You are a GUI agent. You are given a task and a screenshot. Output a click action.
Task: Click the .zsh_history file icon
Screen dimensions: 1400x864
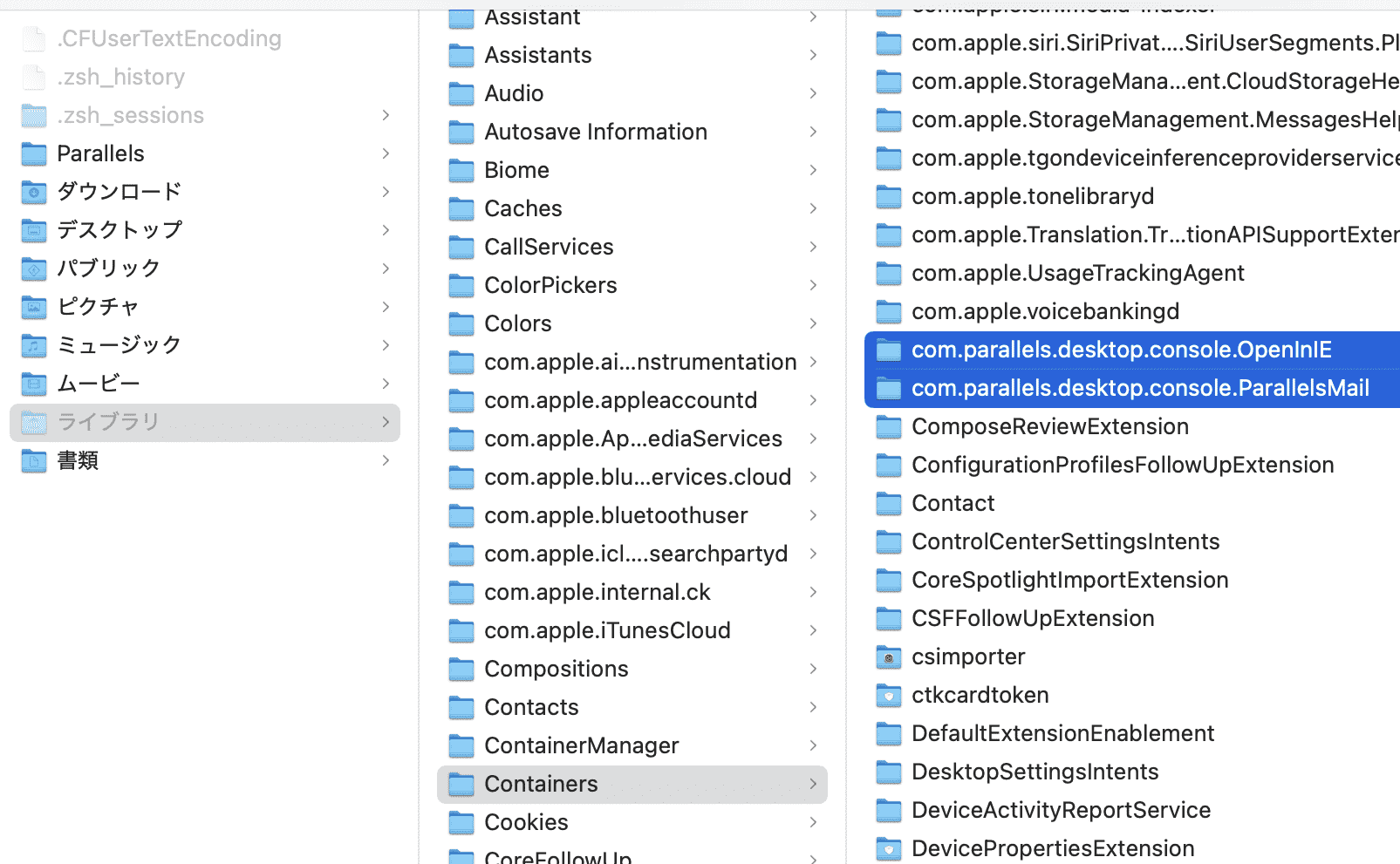click(33, 77)
